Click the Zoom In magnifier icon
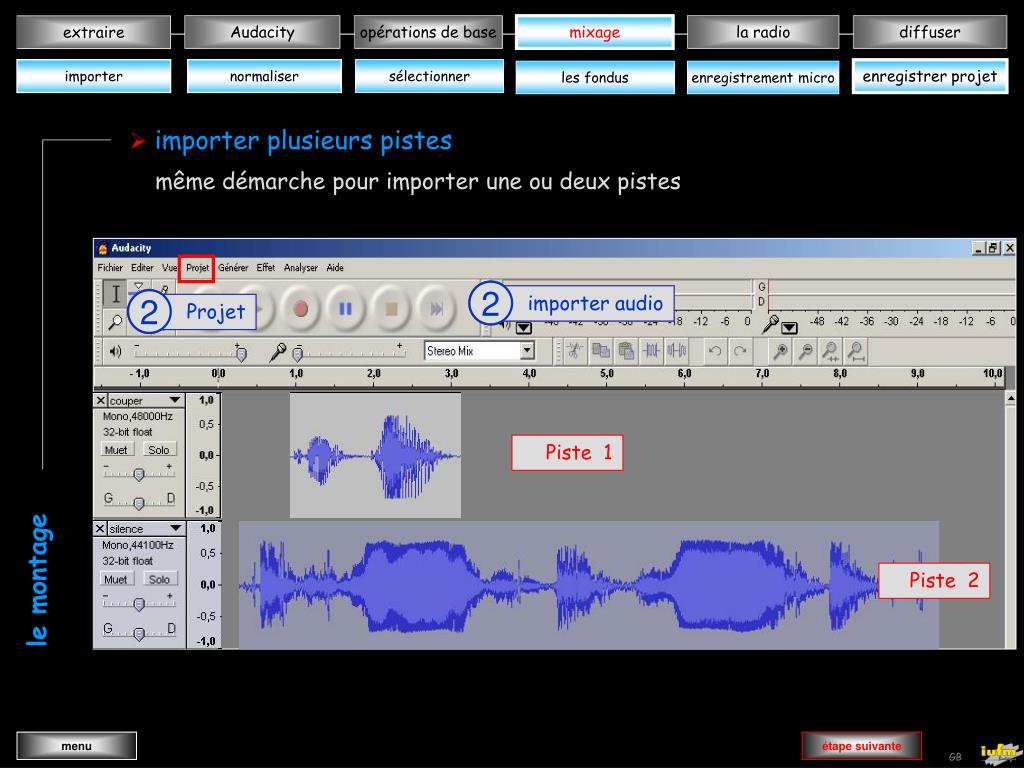 [780, 351]
